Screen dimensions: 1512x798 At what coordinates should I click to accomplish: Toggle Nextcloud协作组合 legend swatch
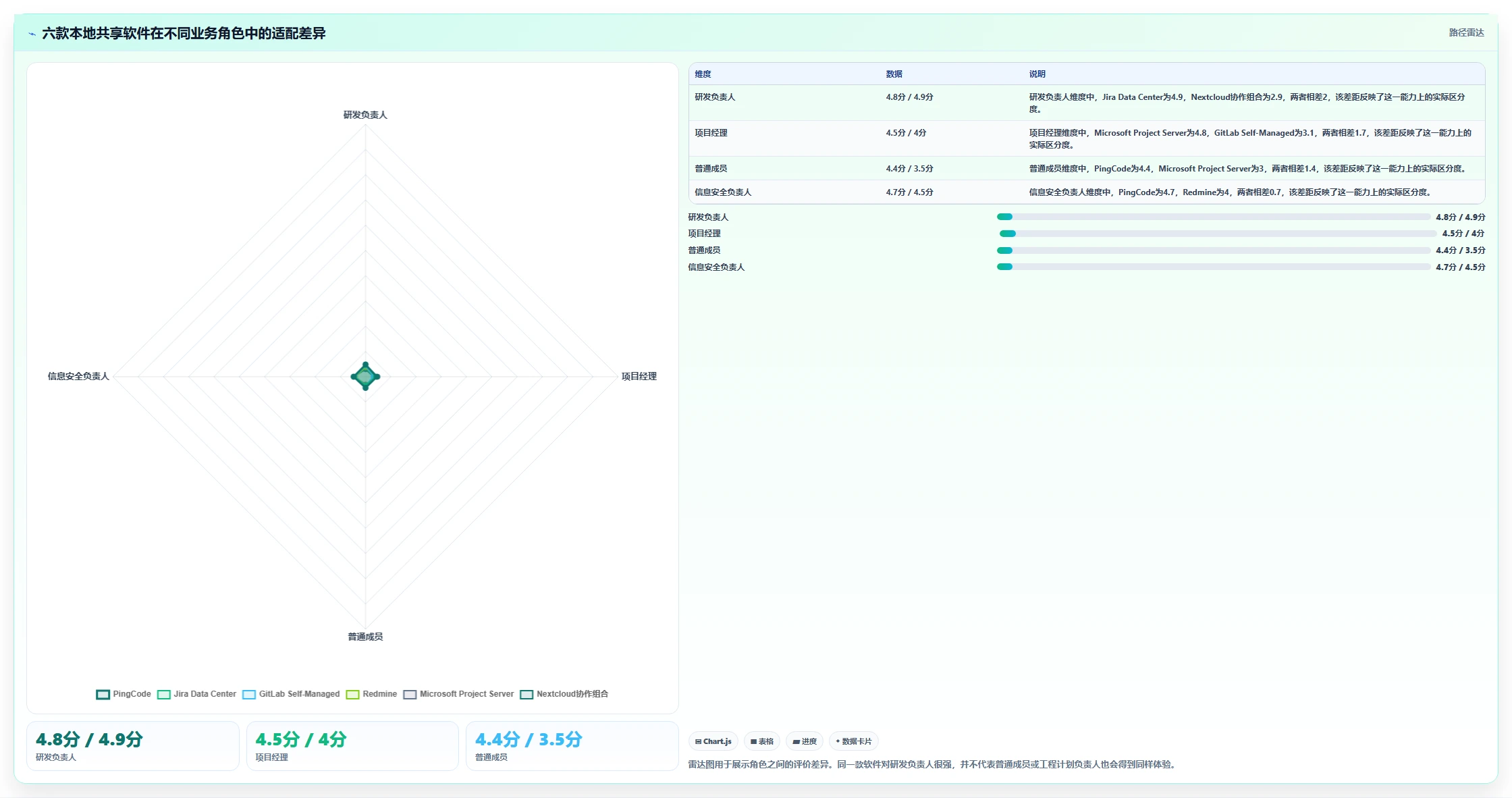coord(526,694)
